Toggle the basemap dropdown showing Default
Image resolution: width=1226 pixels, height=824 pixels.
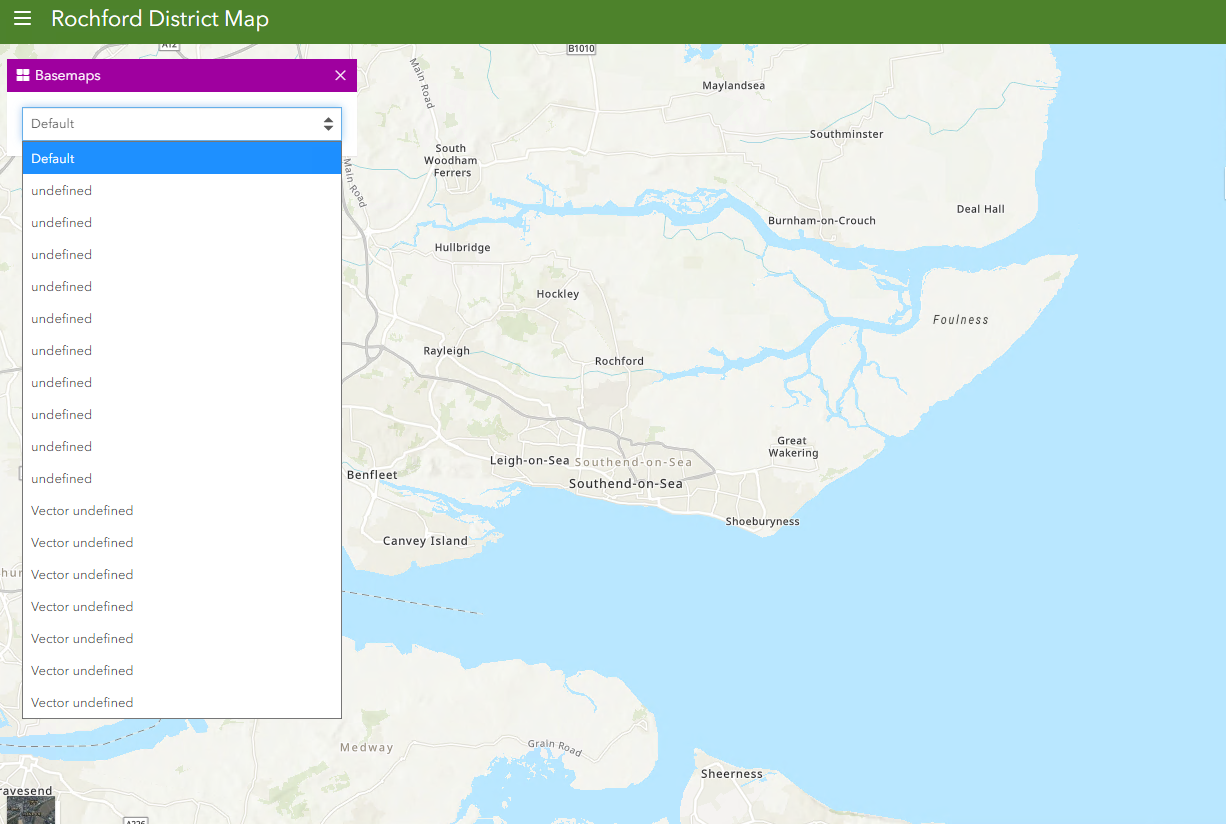[182, 124]
